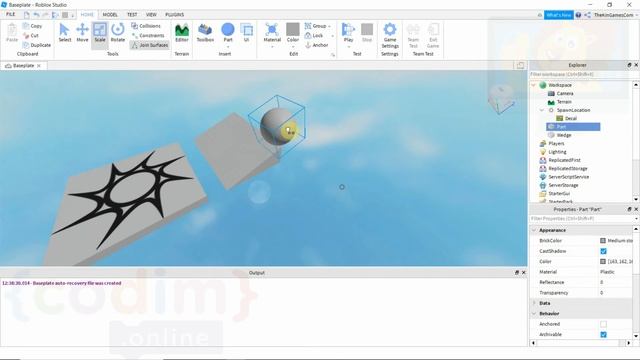Open the Terrain Editor

[x=182, y=33]
